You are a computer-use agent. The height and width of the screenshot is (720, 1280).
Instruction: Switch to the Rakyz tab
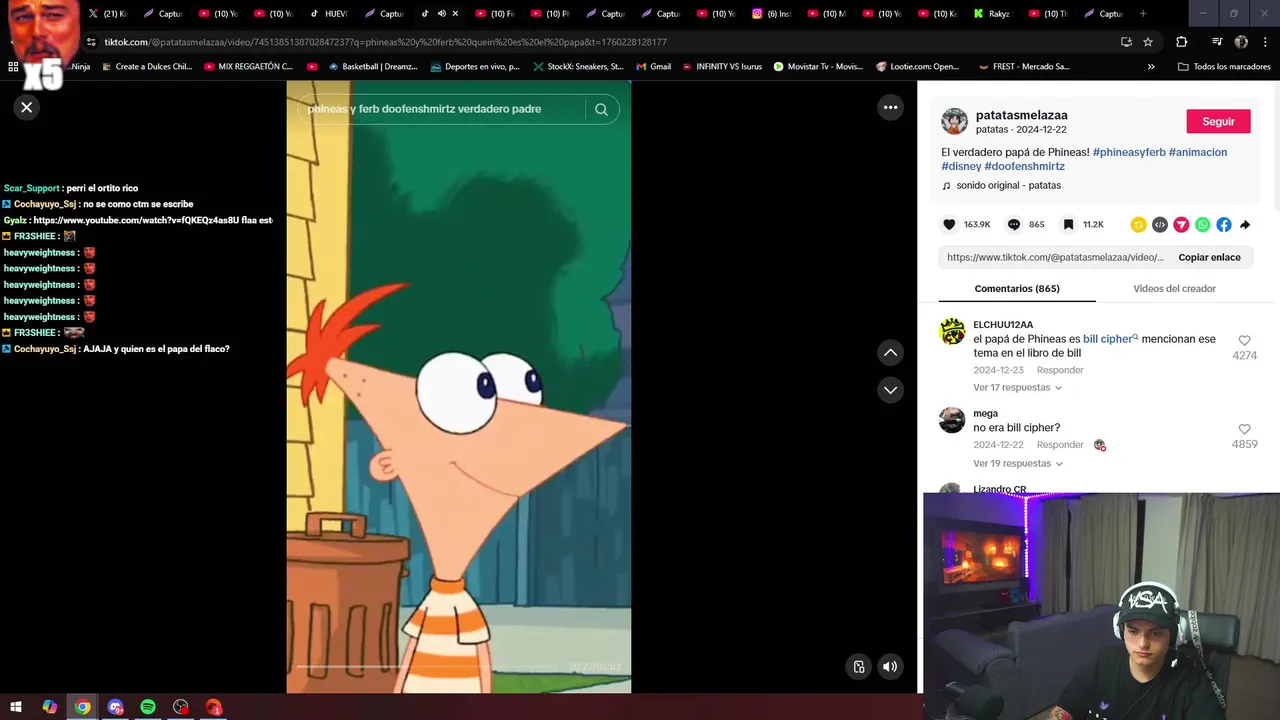click(x=991, y=14)
